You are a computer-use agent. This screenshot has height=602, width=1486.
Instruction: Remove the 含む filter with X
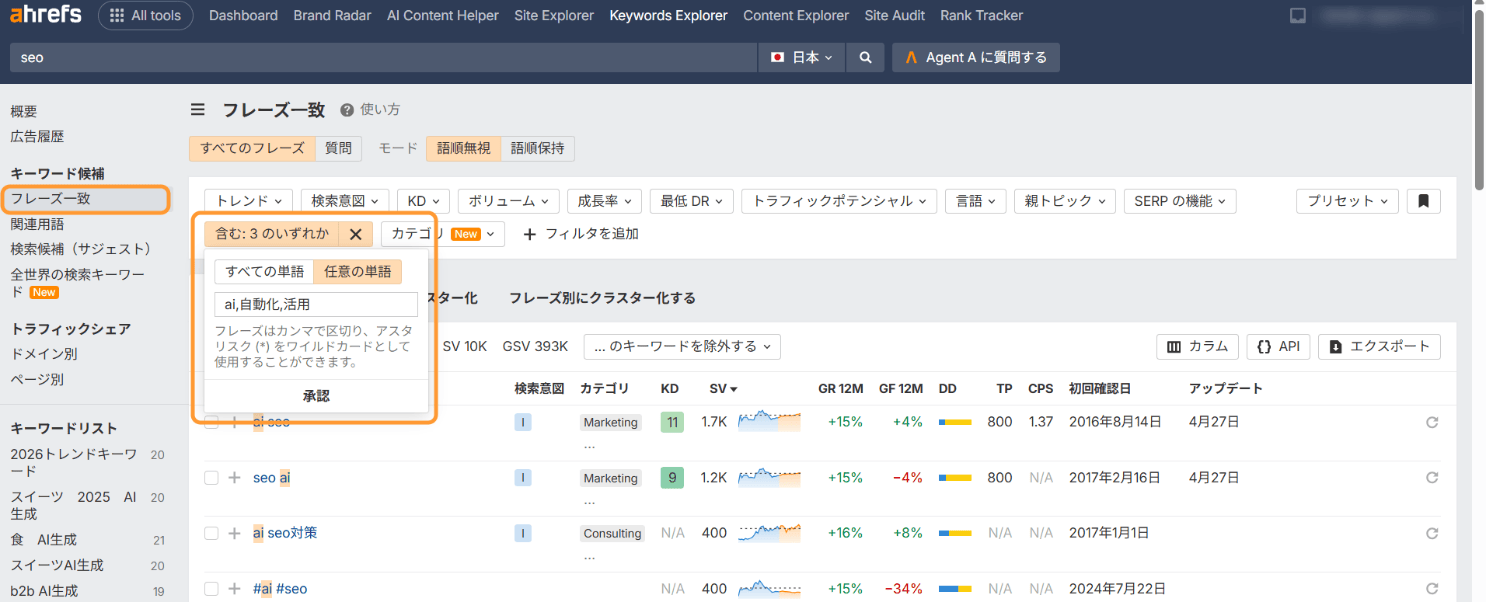[x=355, y=234]
